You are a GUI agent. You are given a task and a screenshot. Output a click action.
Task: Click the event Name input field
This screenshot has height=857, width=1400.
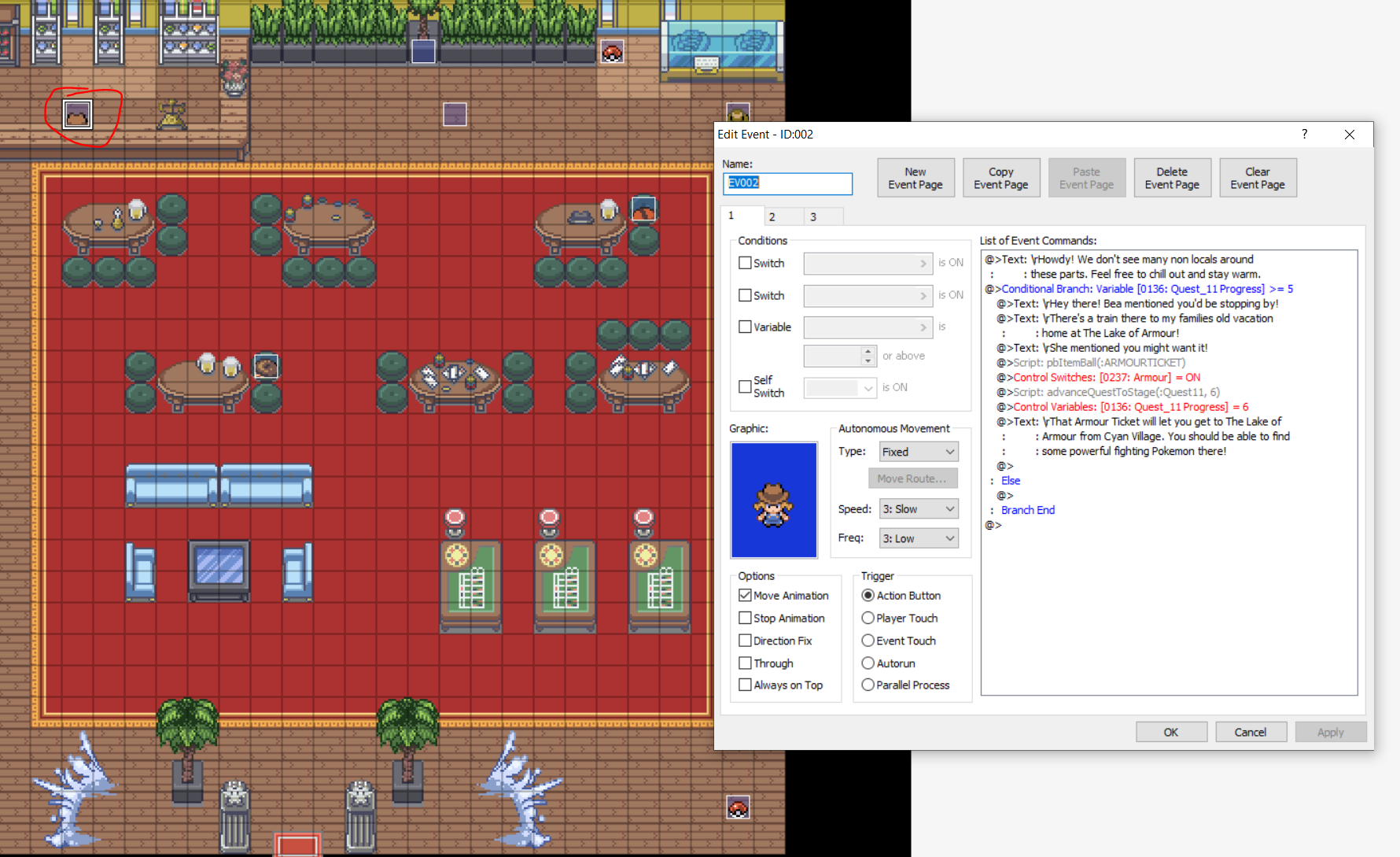click(787, 183)
